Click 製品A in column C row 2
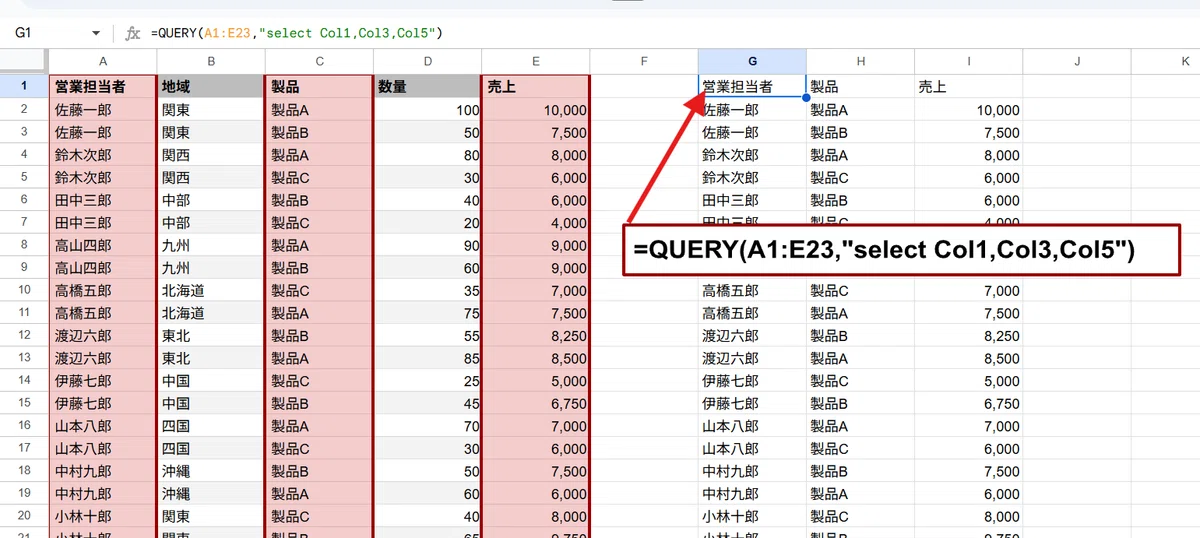Image resolution: width=1200 pixels, height=538 pixels. click(x=319, y=110)
